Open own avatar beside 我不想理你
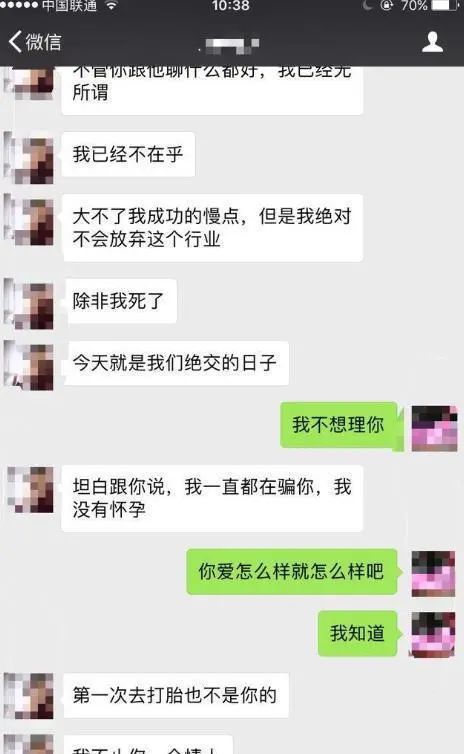The image size is (464, 754). (x=434, y=428)
